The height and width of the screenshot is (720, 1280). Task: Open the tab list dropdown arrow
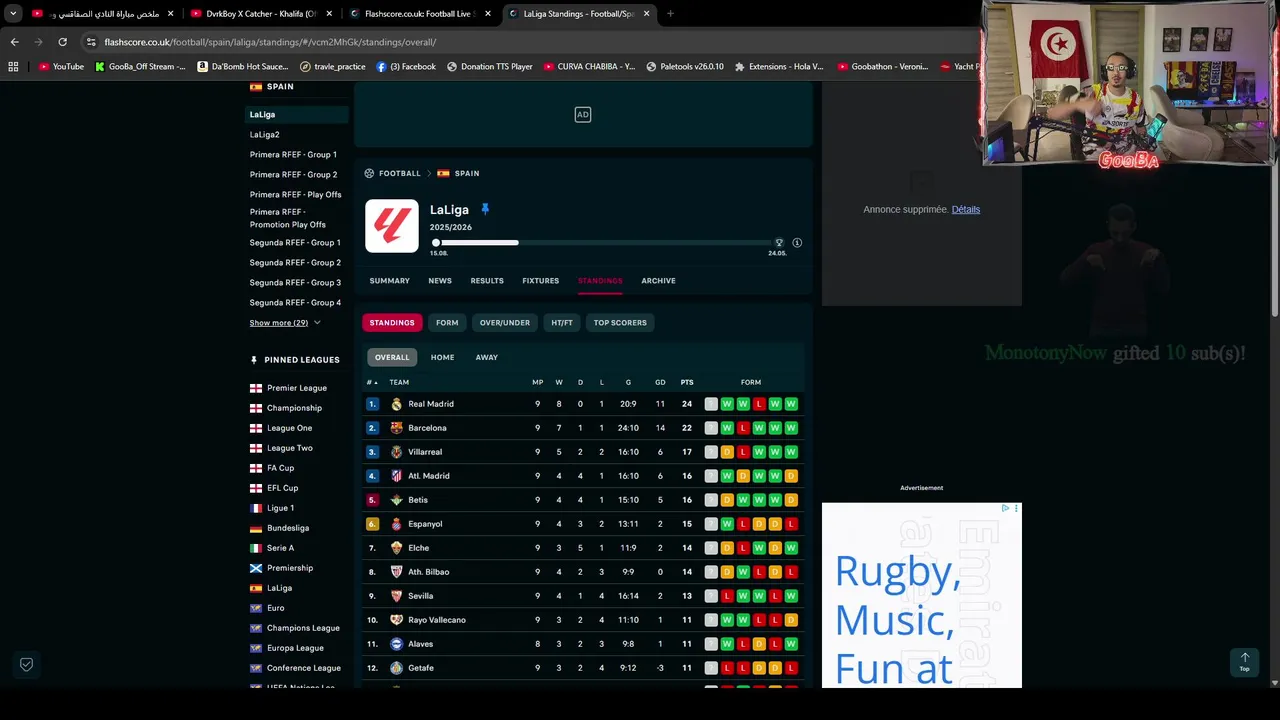pos(13,14)
